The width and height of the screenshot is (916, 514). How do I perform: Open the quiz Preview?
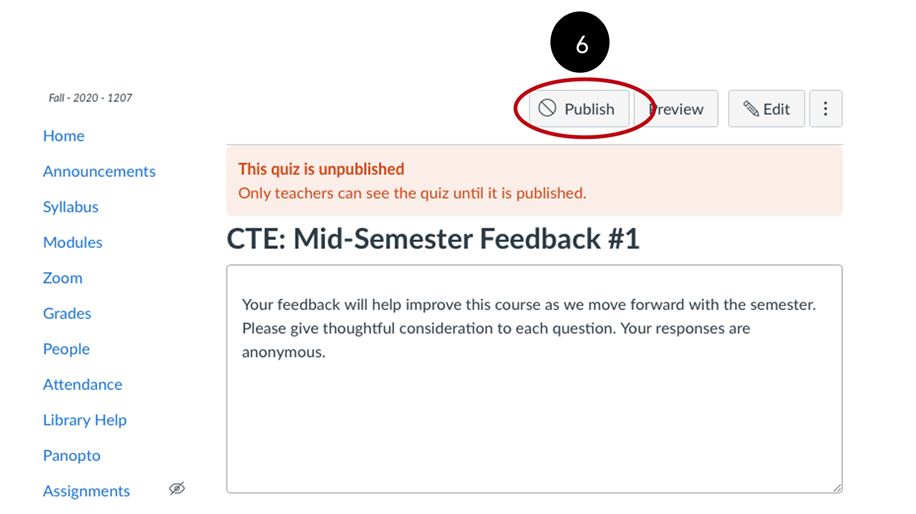click(678, 109)
